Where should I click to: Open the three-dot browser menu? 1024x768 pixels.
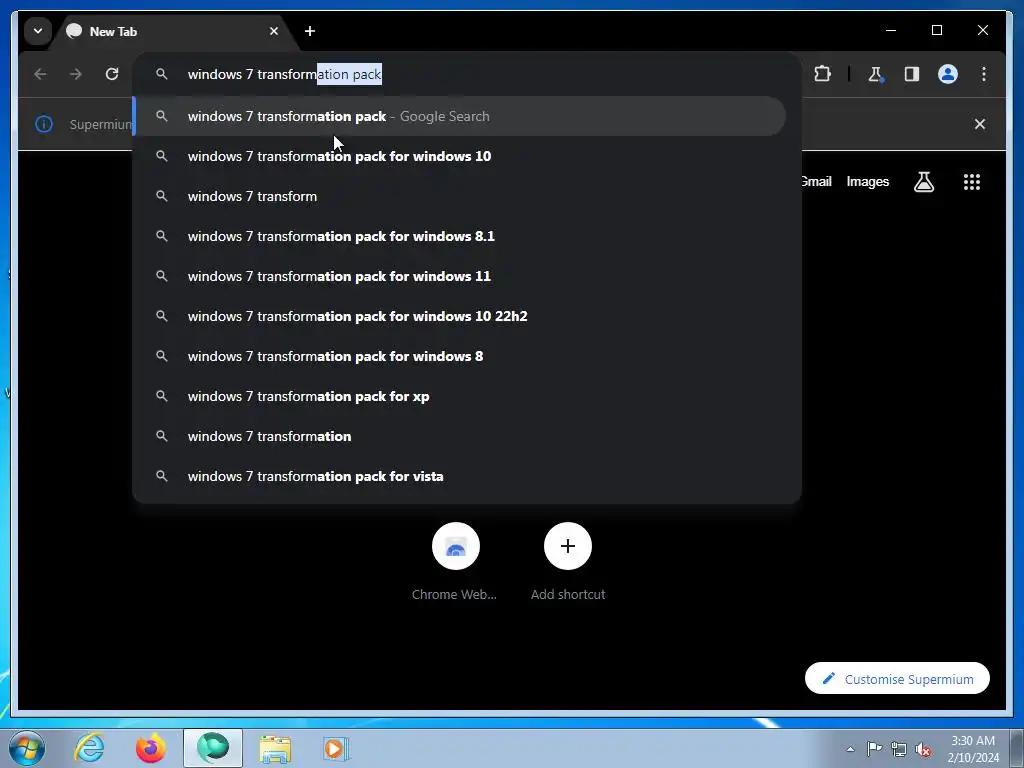pyautogui.click(x=984, y=74)
